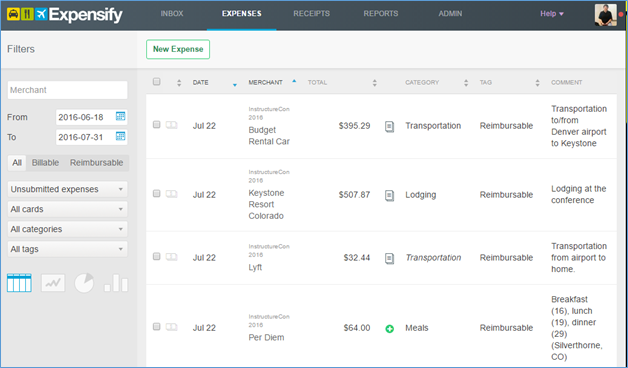
Task: Open the user profile avatar
Action: [605, 15]
